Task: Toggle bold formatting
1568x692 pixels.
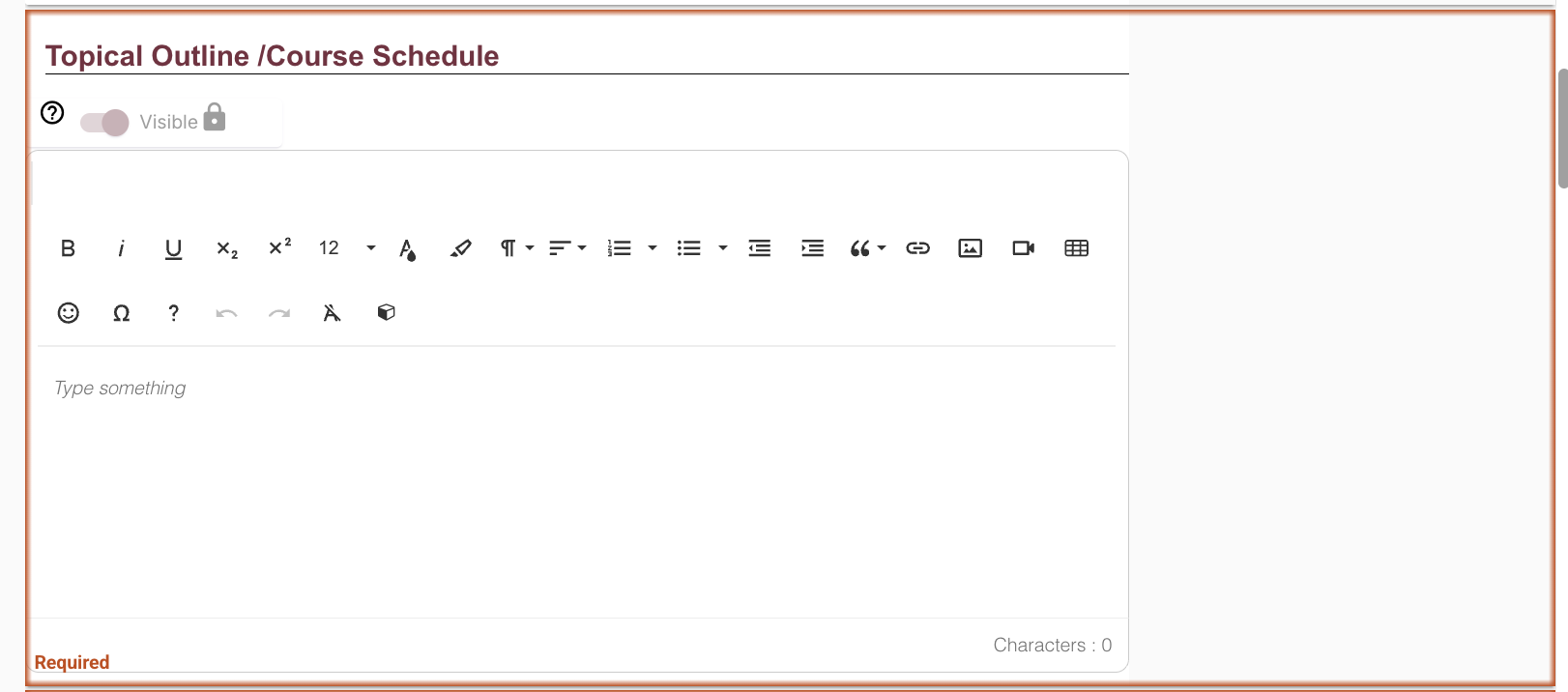Action: coord(68,248)
